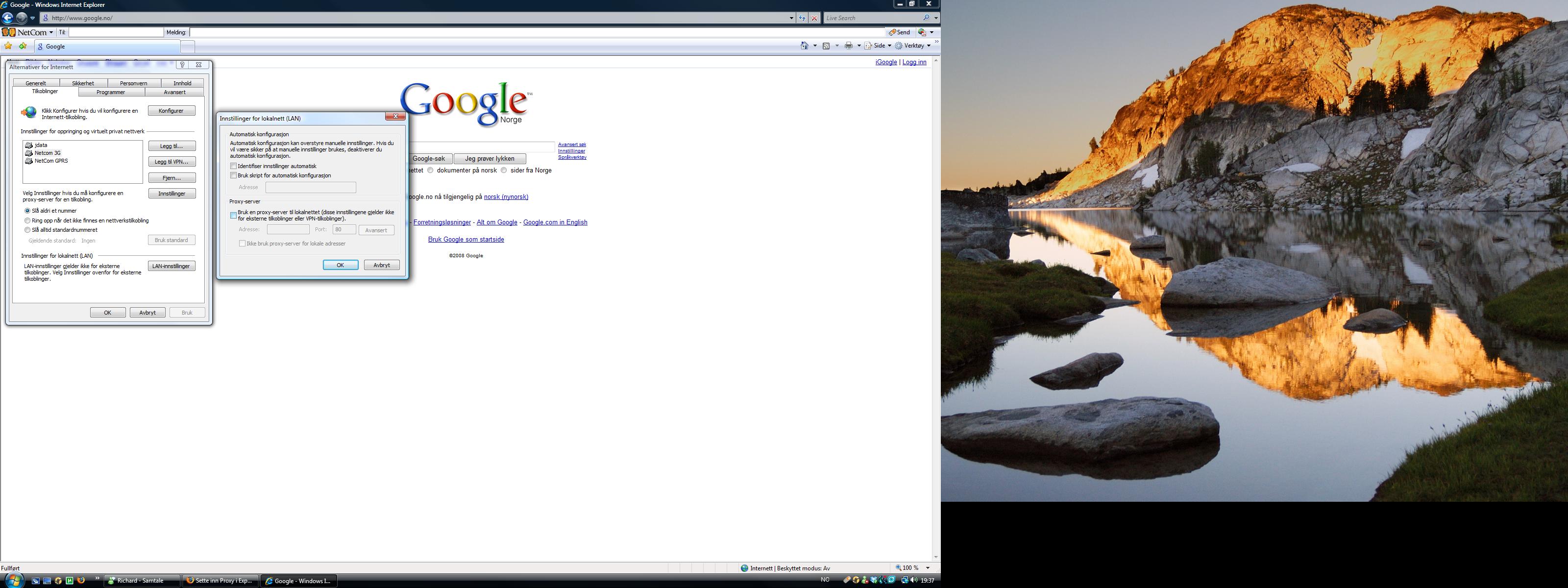Open the address bar history dropdown arrow
The height and width of the screenshot is (588, 1568).
click(x=791, y=18)
